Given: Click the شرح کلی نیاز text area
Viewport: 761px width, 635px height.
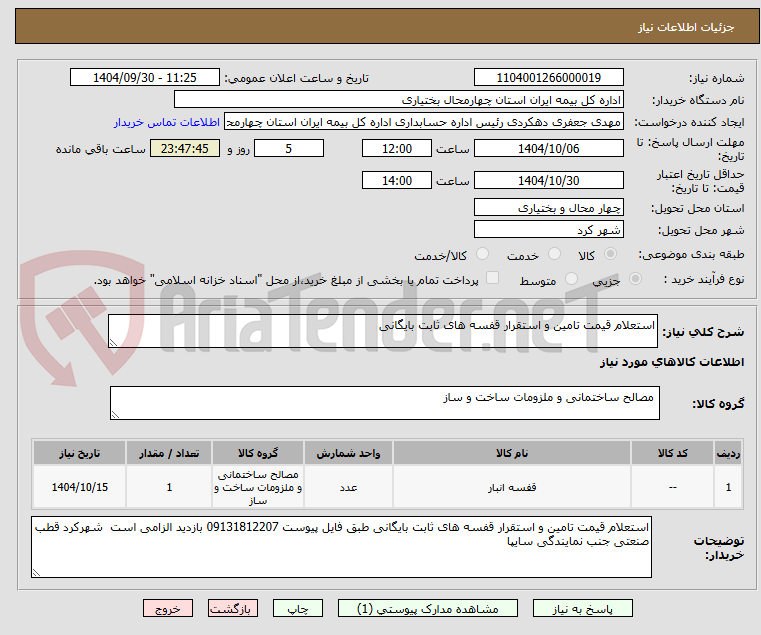Looking at the screenshot, I should [x=383, y=331].
